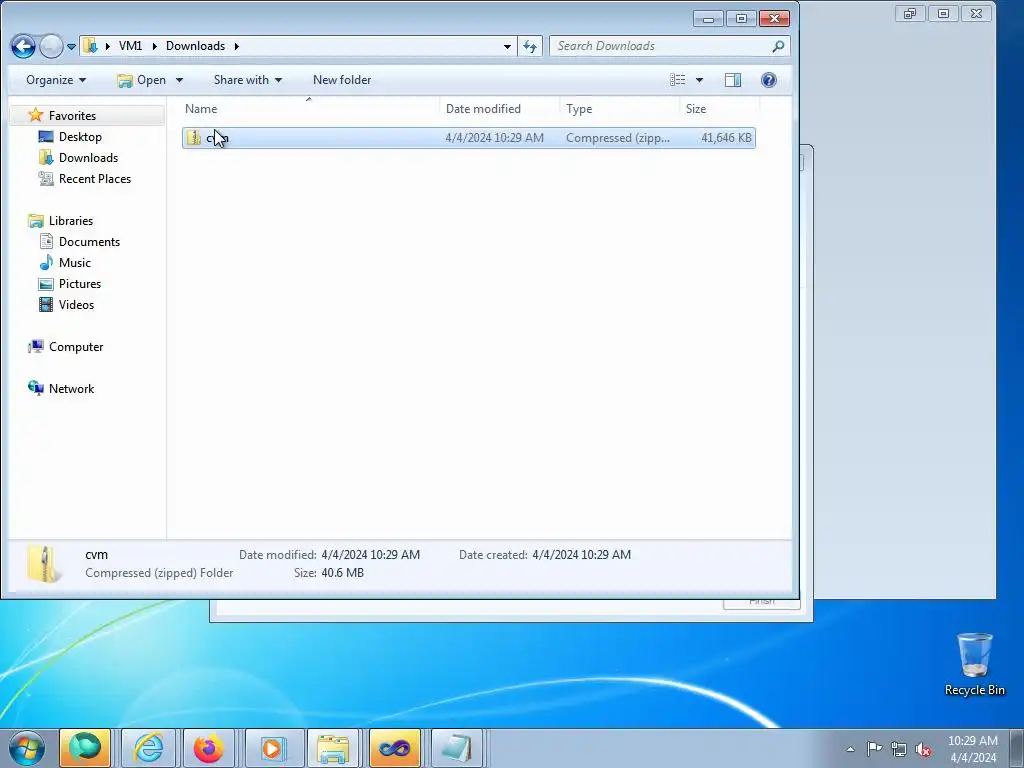Expand the arrow after Downloads breadcrumb
This screenshot has height=768, width=1024.
coord(236,46)
